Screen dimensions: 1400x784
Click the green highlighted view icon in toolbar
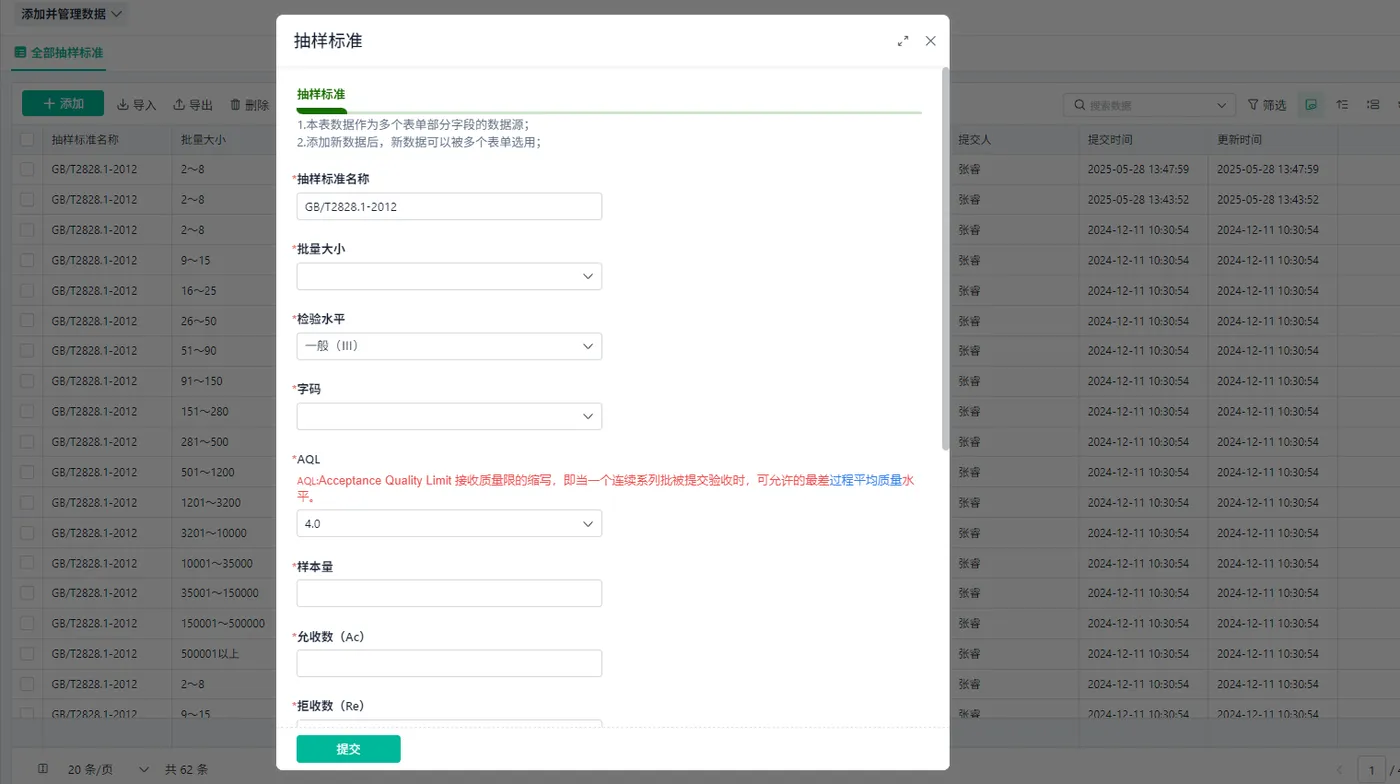click(1311, 105)
